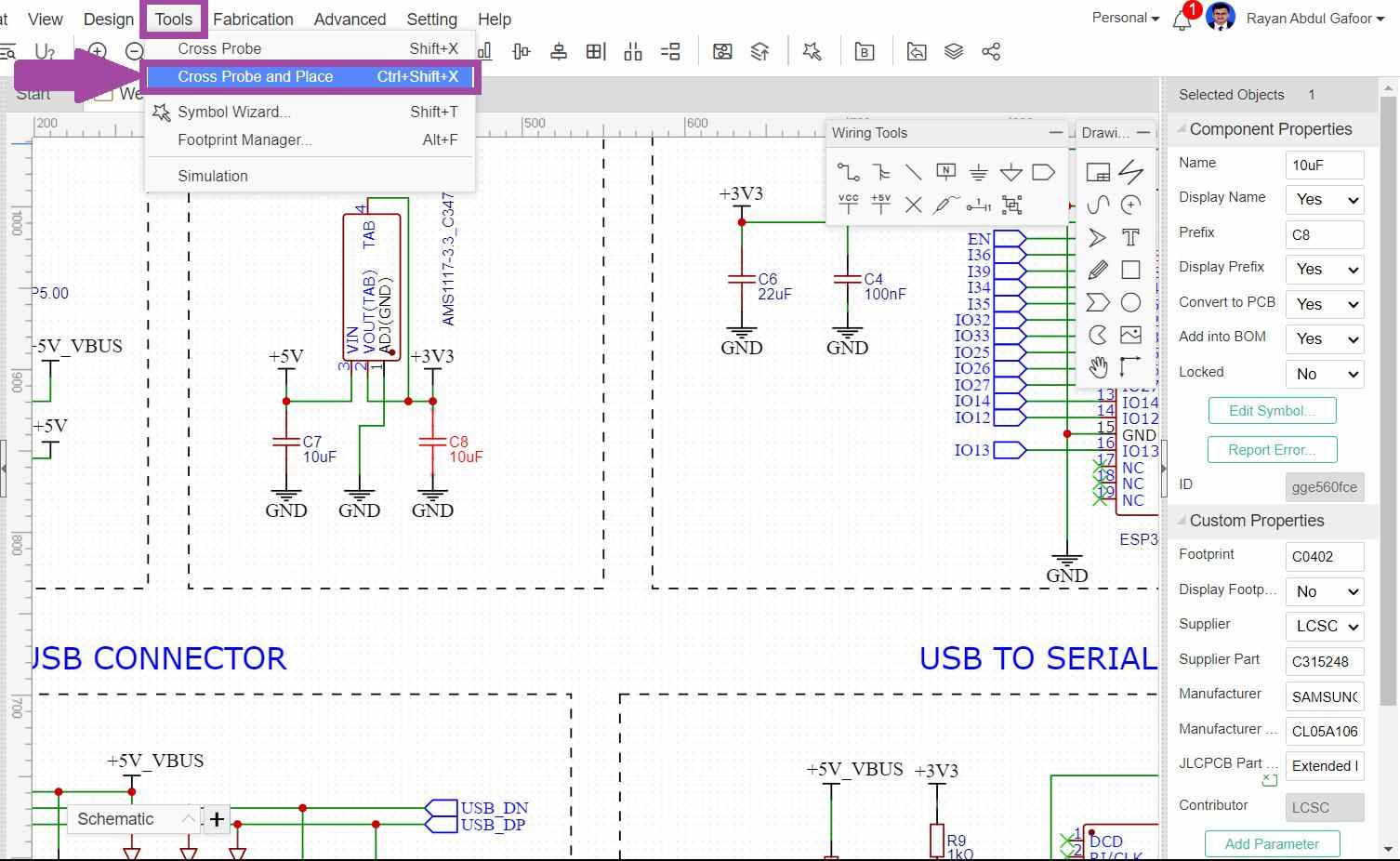Click the Share icon in toolbar

pyautogui.click(x=991, y=52)
